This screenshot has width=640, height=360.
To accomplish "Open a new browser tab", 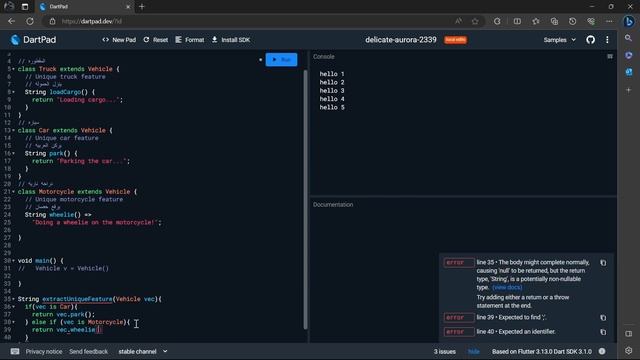I will point(142,7).
